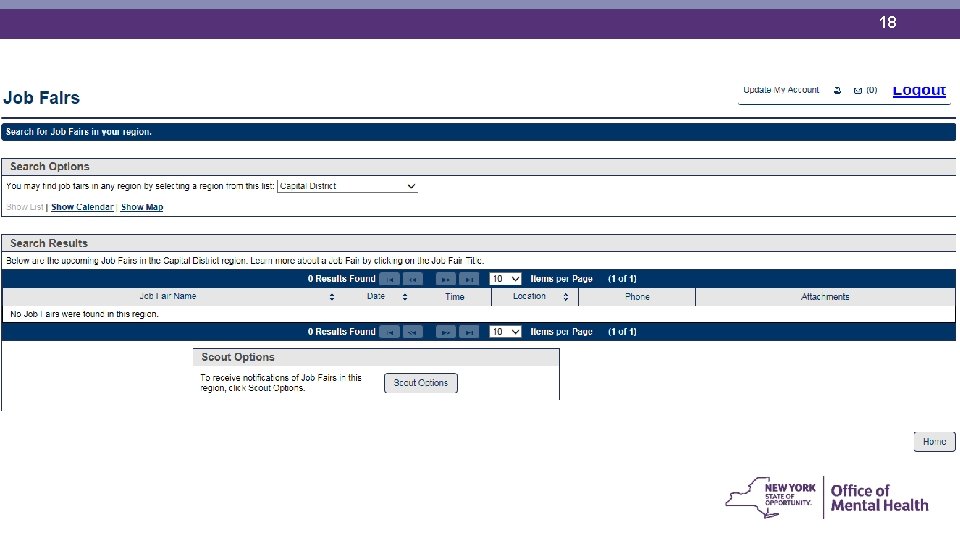Click the Phone column header
Image resolution: width=960 pixels, height=540 pixels.
[x=637, y=297]
